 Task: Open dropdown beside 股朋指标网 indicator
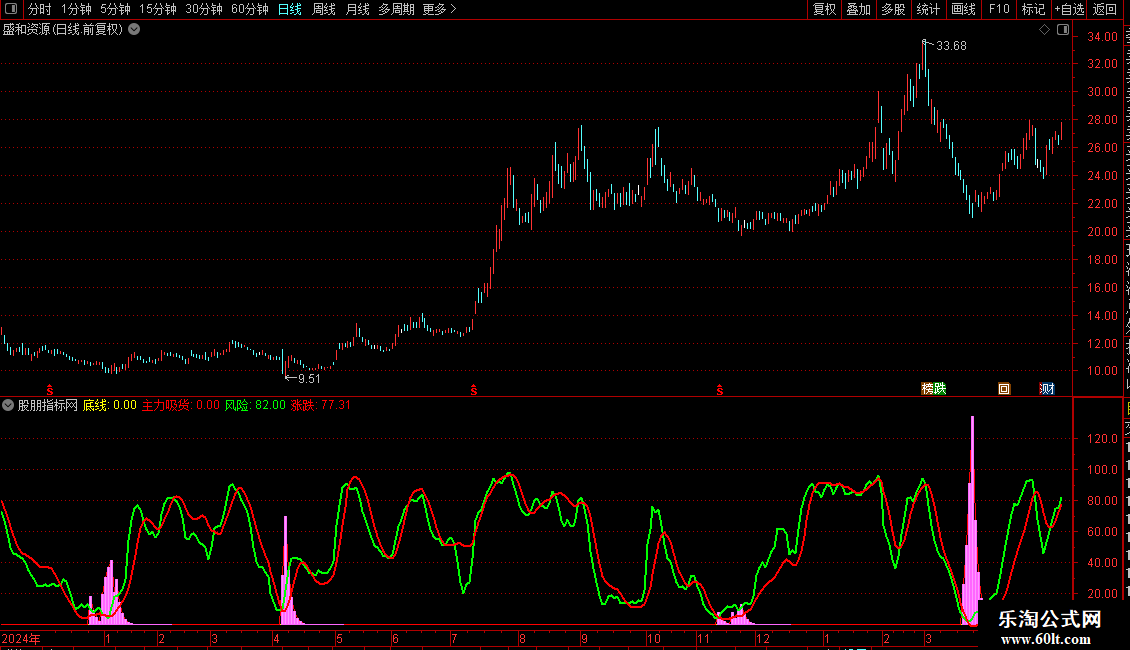coord(8,405)
